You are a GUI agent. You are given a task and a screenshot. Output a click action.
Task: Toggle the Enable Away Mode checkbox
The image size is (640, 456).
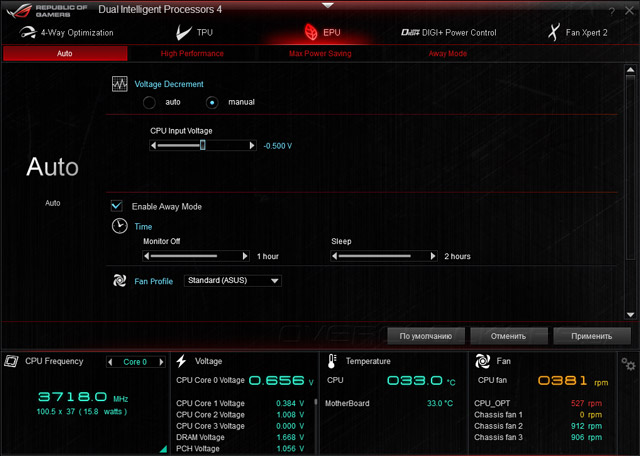[x=117, y=206]
